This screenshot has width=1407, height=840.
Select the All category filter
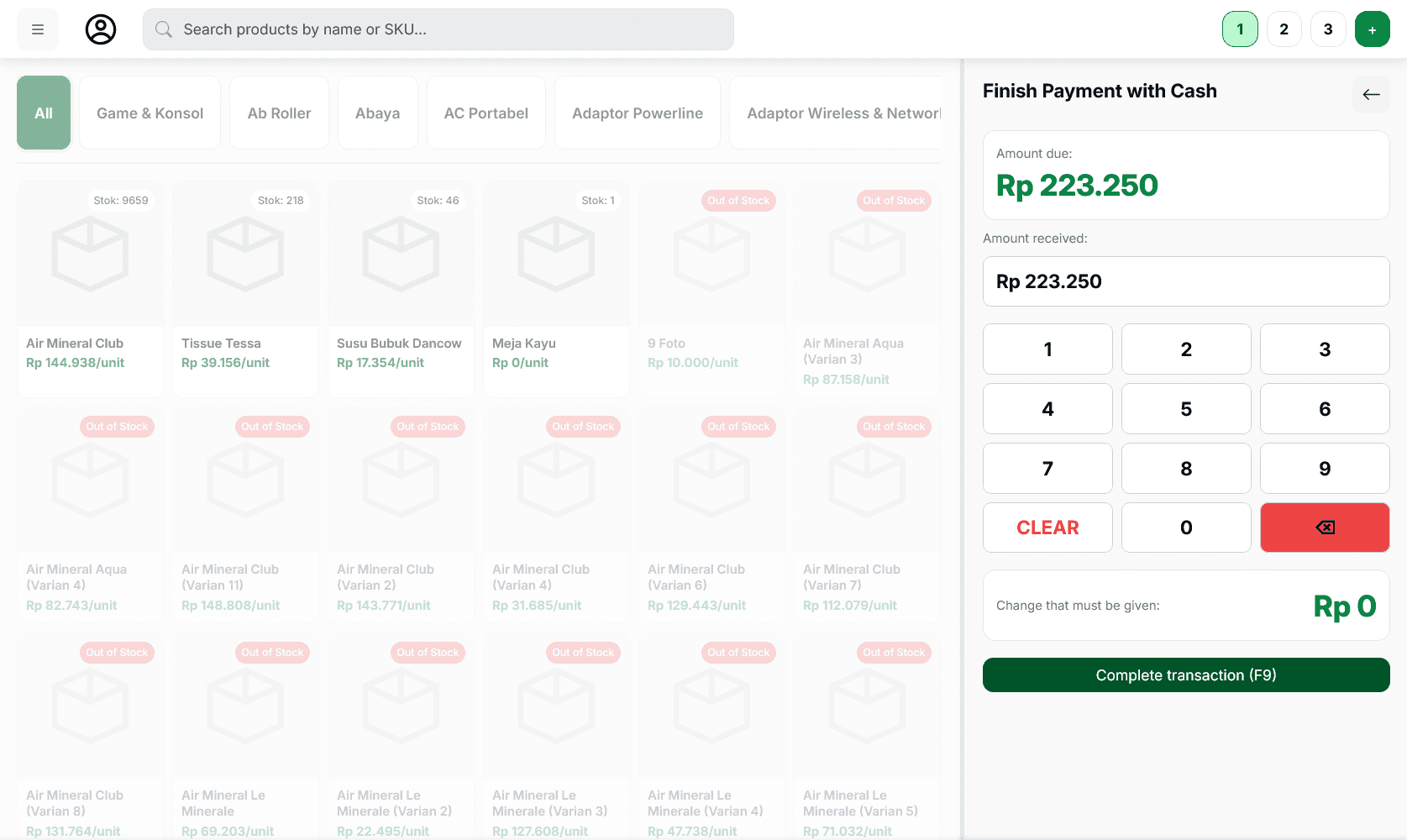44,113
